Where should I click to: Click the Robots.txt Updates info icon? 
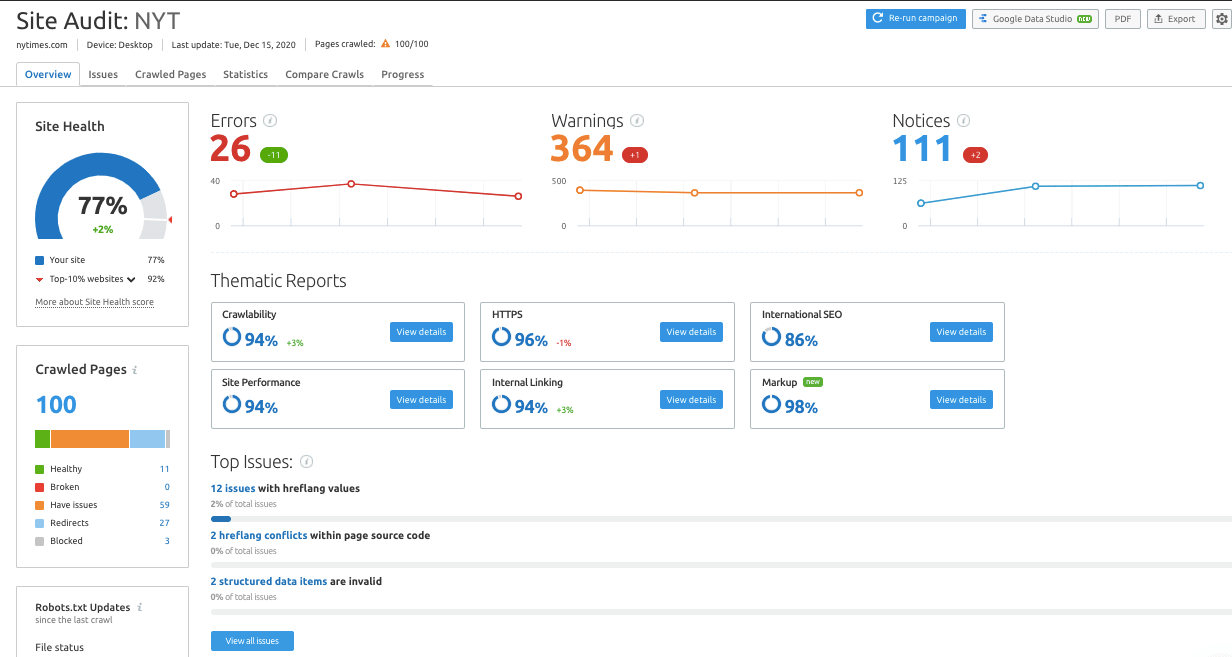pos(139,607)
